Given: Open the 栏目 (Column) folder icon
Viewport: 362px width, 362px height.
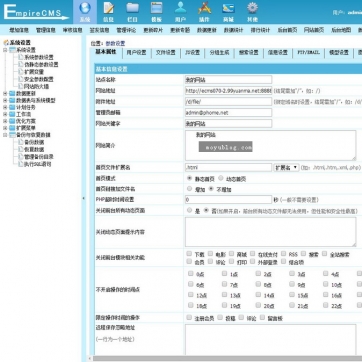Looking at the screenshot, I should click(132, 8).
